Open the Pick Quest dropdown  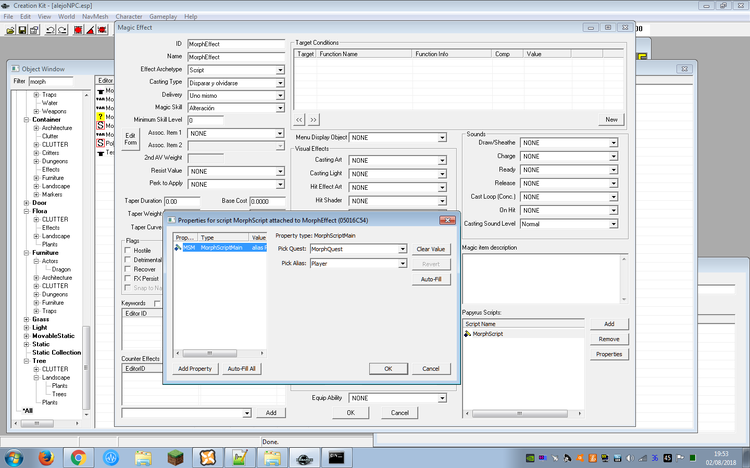[x=402, y=248]
